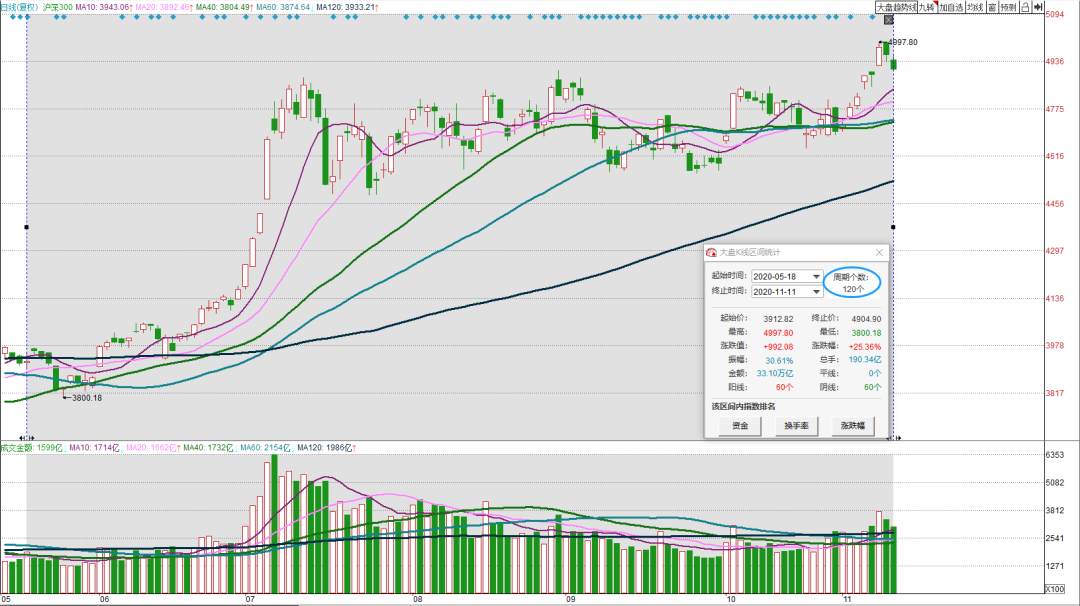This screenshot has height=606, width=1080.
Task: Toggle the 均线 moving averages button
Action: click(975, 7)
